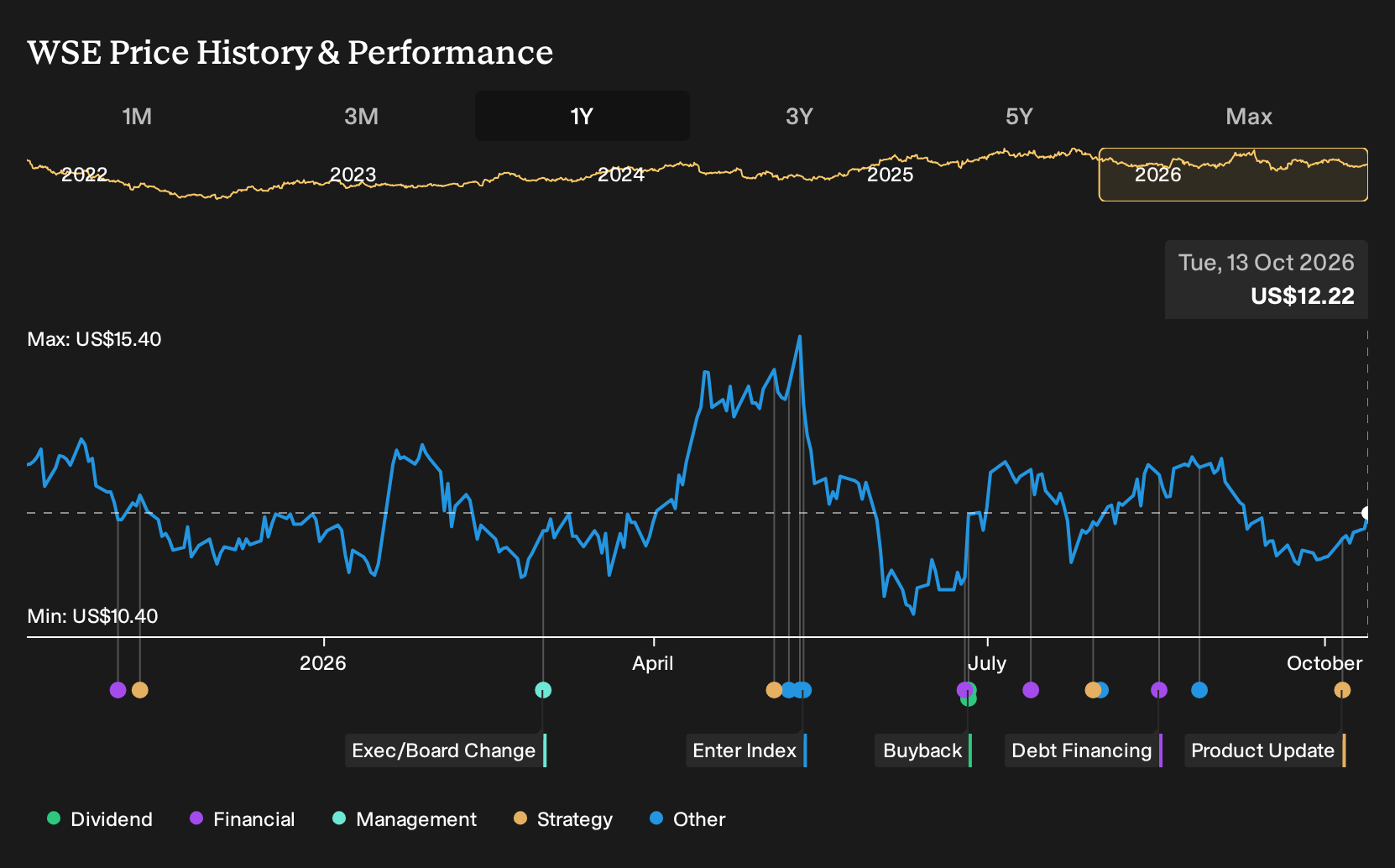Toggle the Dividend legend filter

[100, 819]
